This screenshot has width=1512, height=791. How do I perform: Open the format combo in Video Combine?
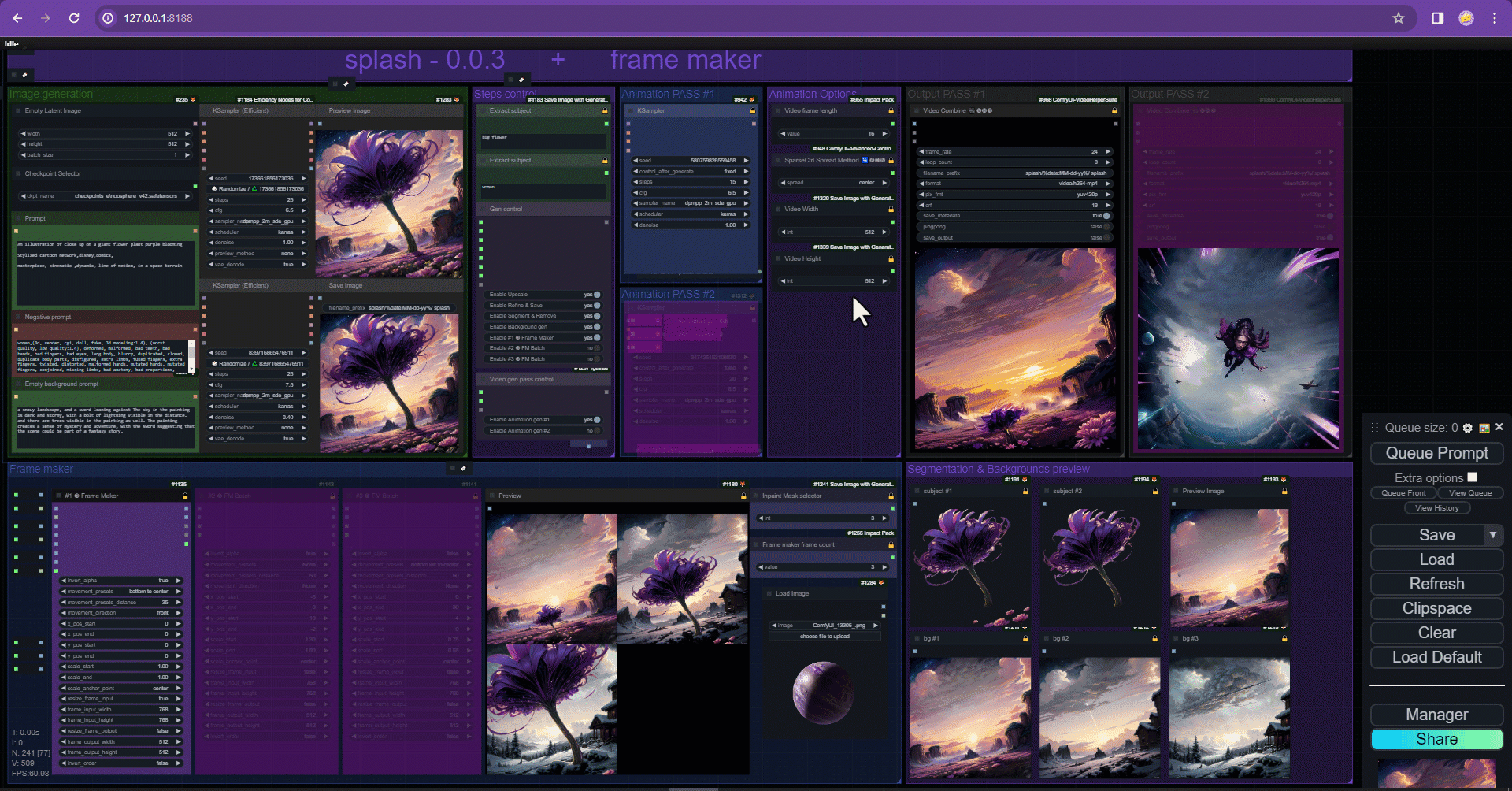pos(1015,184)
